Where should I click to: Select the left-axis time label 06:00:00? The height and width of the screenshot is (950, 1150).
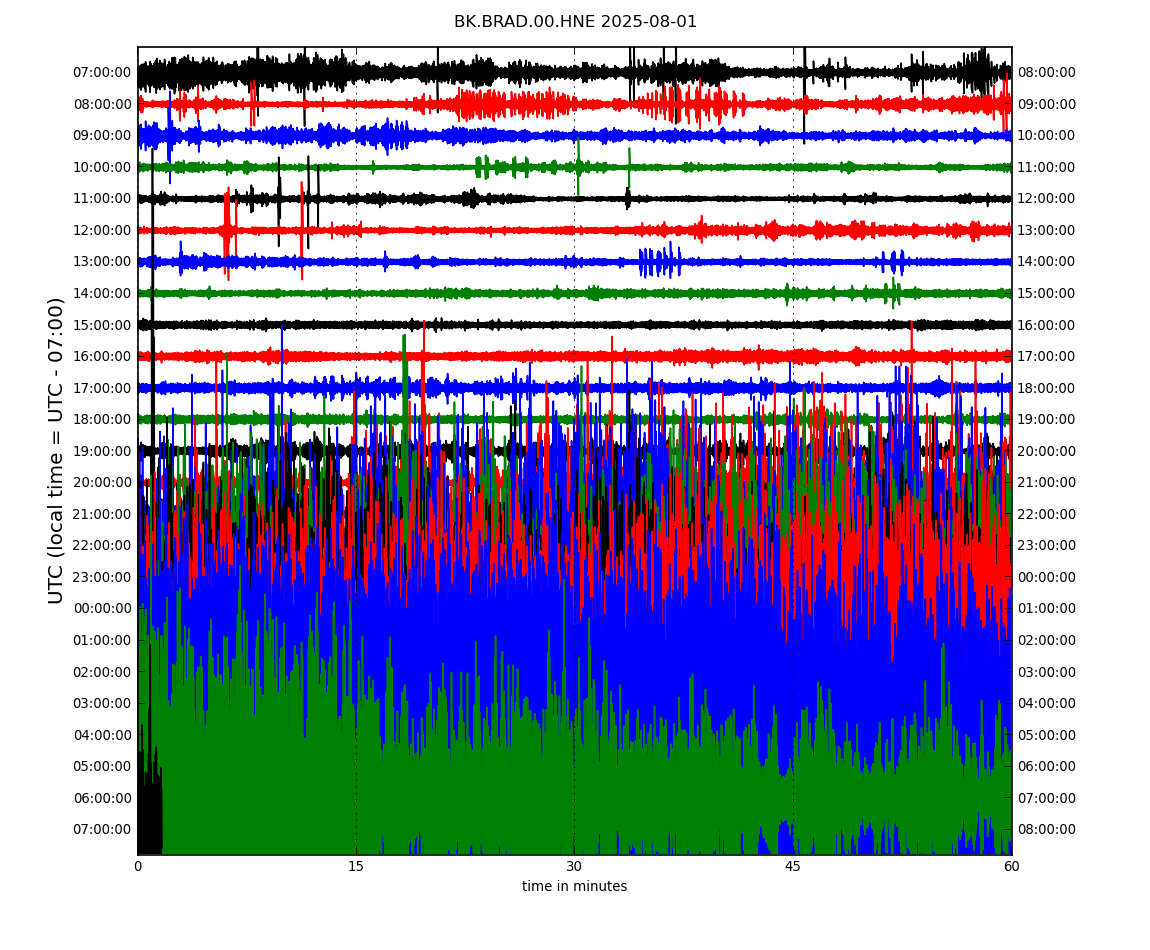[103, 798]
